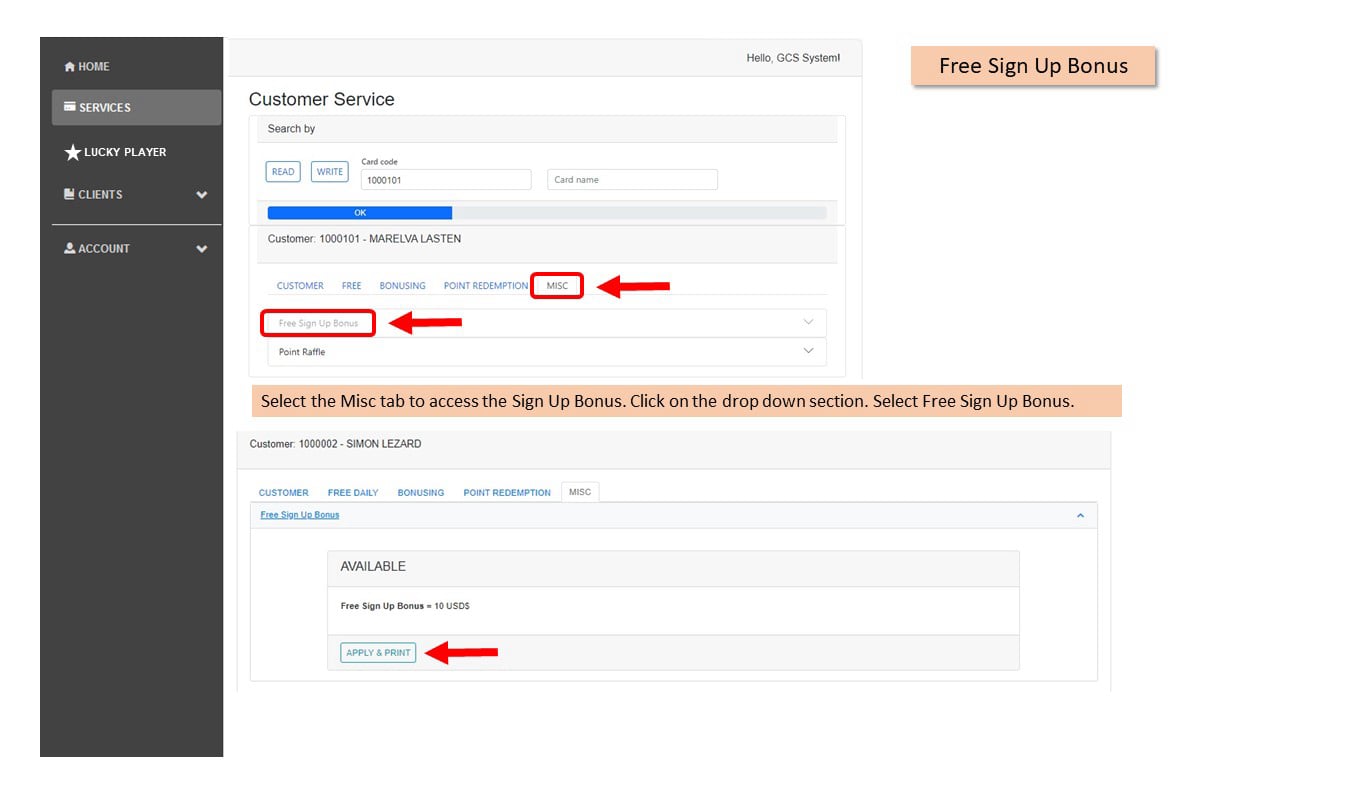
Task: Open Point Redemption tab for Simon Lezard
Action: [x=507, y=493]
